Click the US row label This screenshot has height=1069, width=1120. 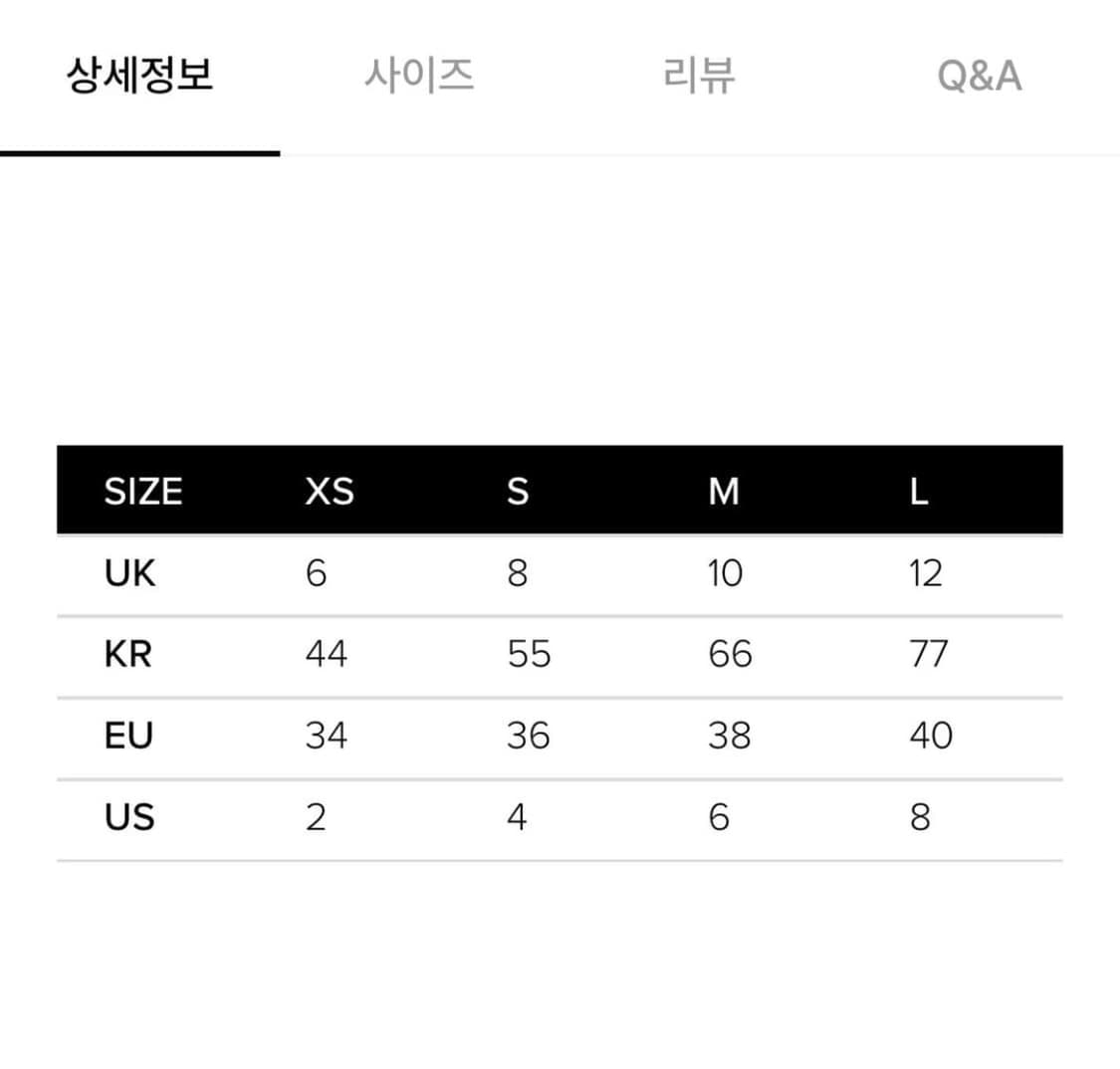[128, 817]
